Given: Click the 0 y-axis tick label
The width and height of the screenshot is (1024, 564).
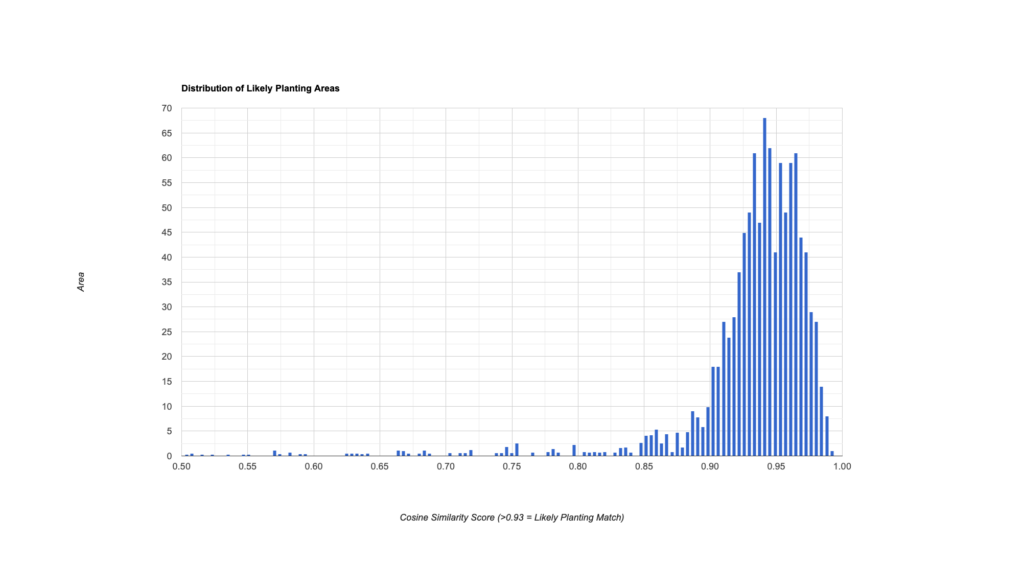Looking at the screenshot, I should [169, 456].
